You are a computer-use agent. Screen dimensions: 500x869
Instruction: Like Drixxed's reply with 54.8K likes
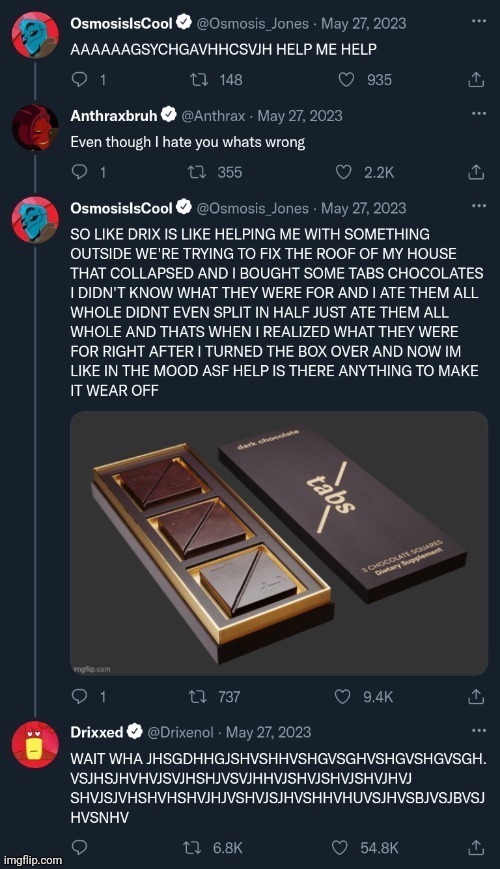pos(339,848)
